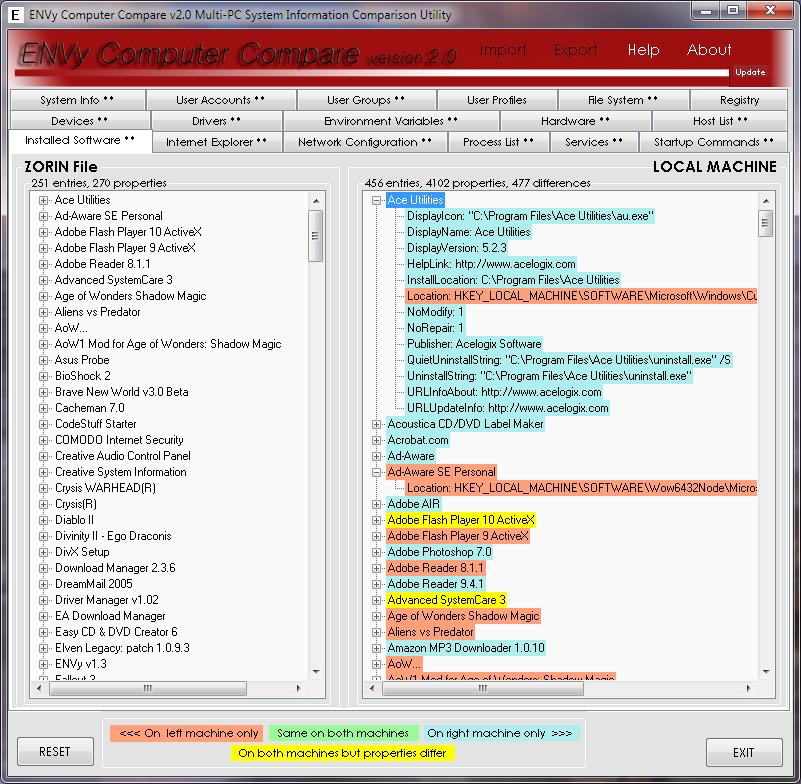801x784 pixels.
Task: Click the NoModify: 1 property
Action: tap(435, 312)
